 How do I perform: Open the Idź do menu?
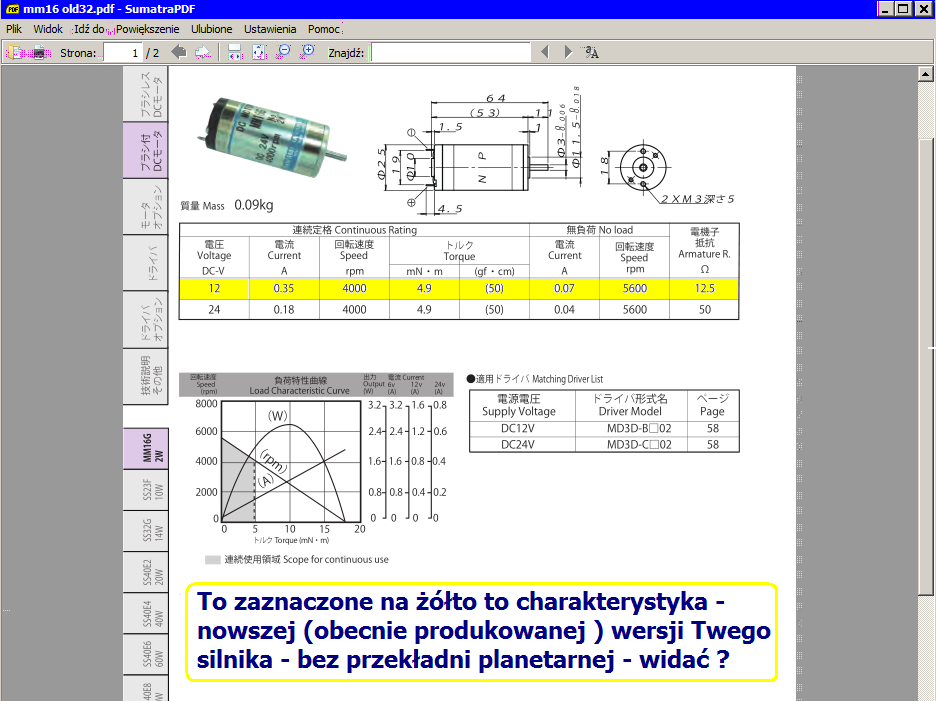tap(90, 29)
